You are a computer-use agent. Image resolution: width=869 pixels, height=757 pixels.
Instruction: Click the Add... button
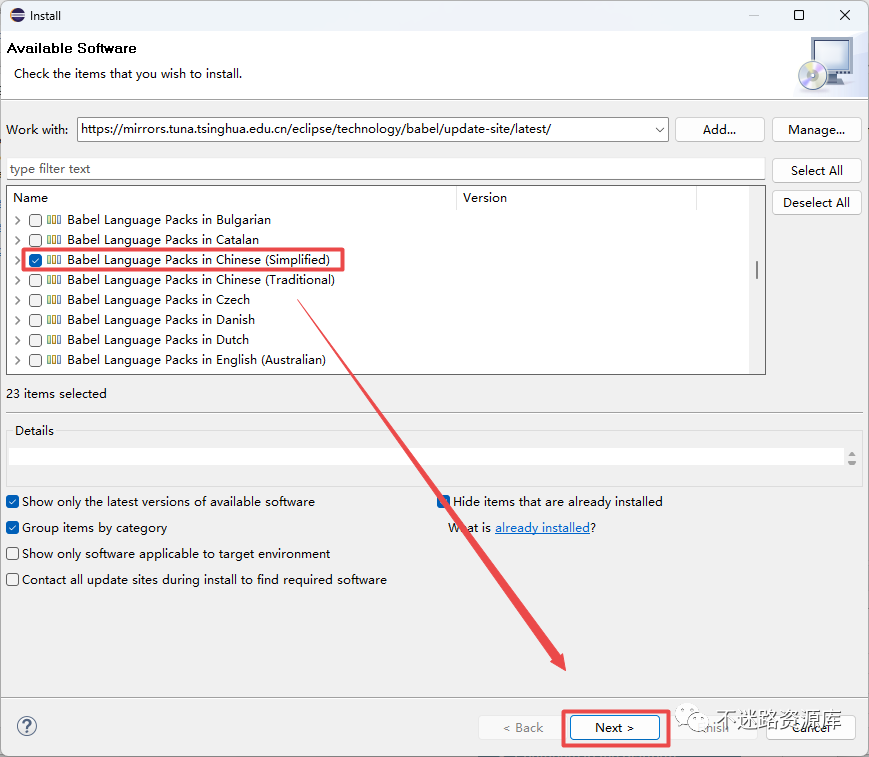719,130
